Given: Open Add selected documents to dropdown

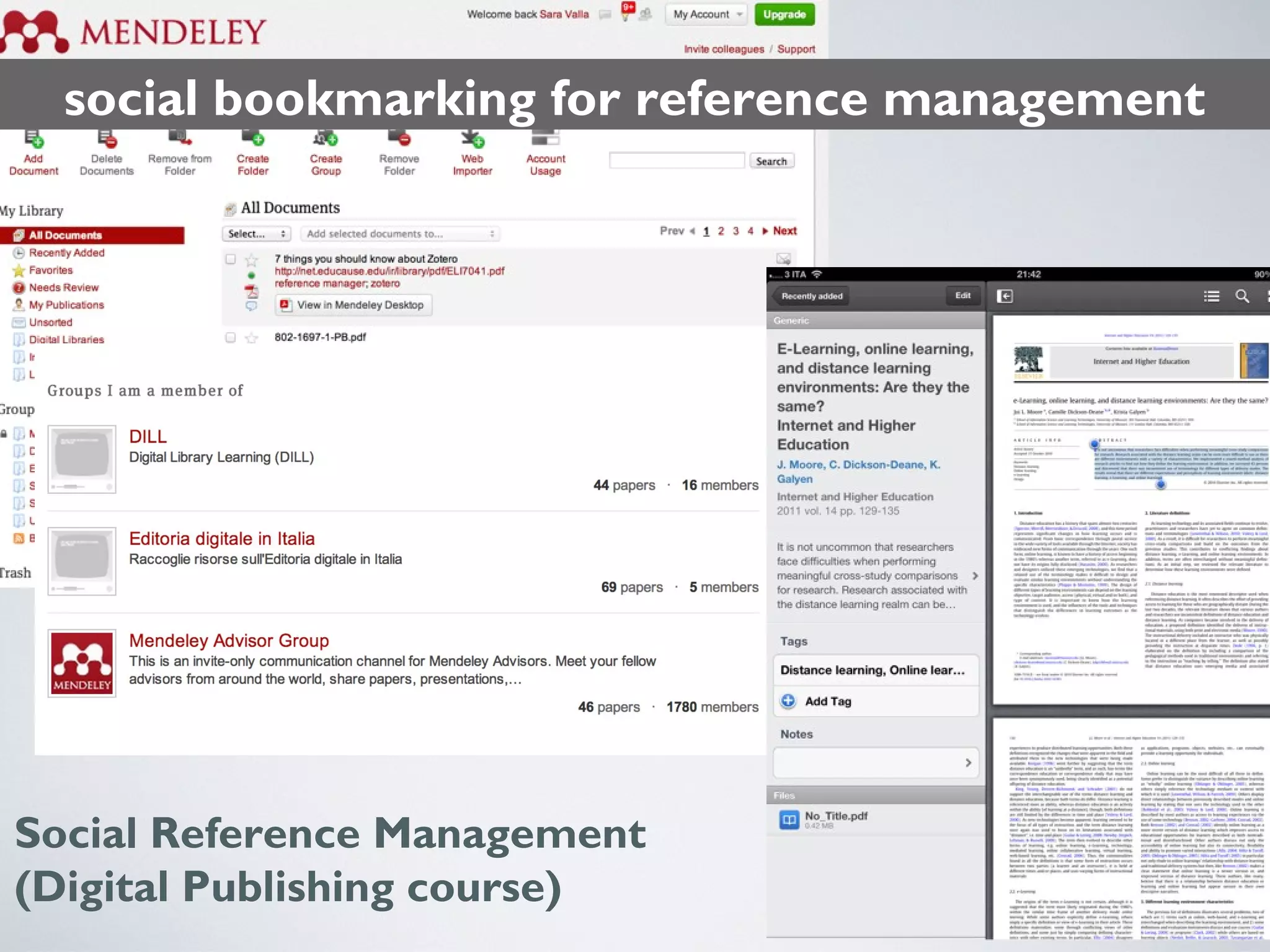Looking at the screenshot, I should pos(401,234).
